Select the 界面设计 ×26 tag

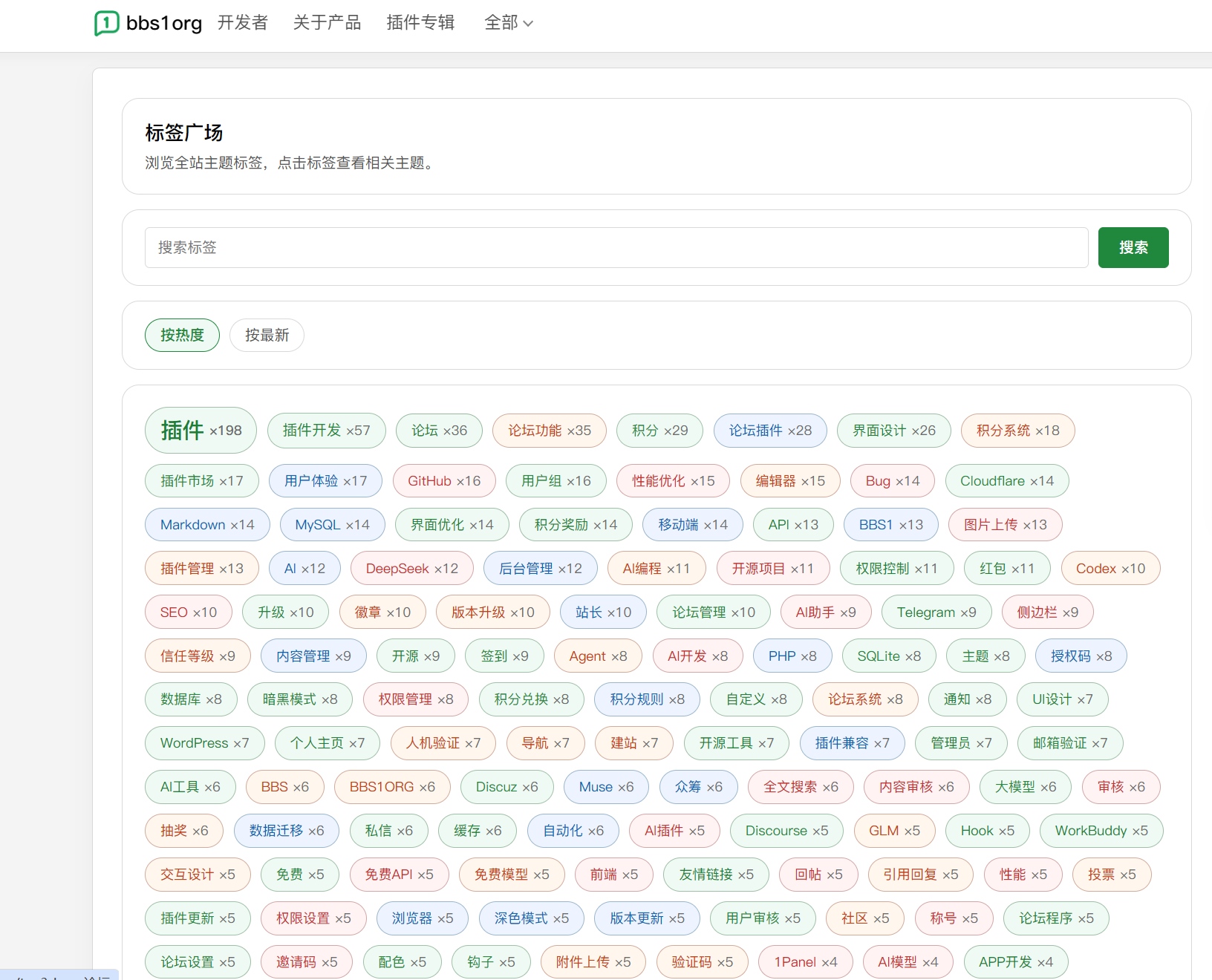[x=894, y=431]
